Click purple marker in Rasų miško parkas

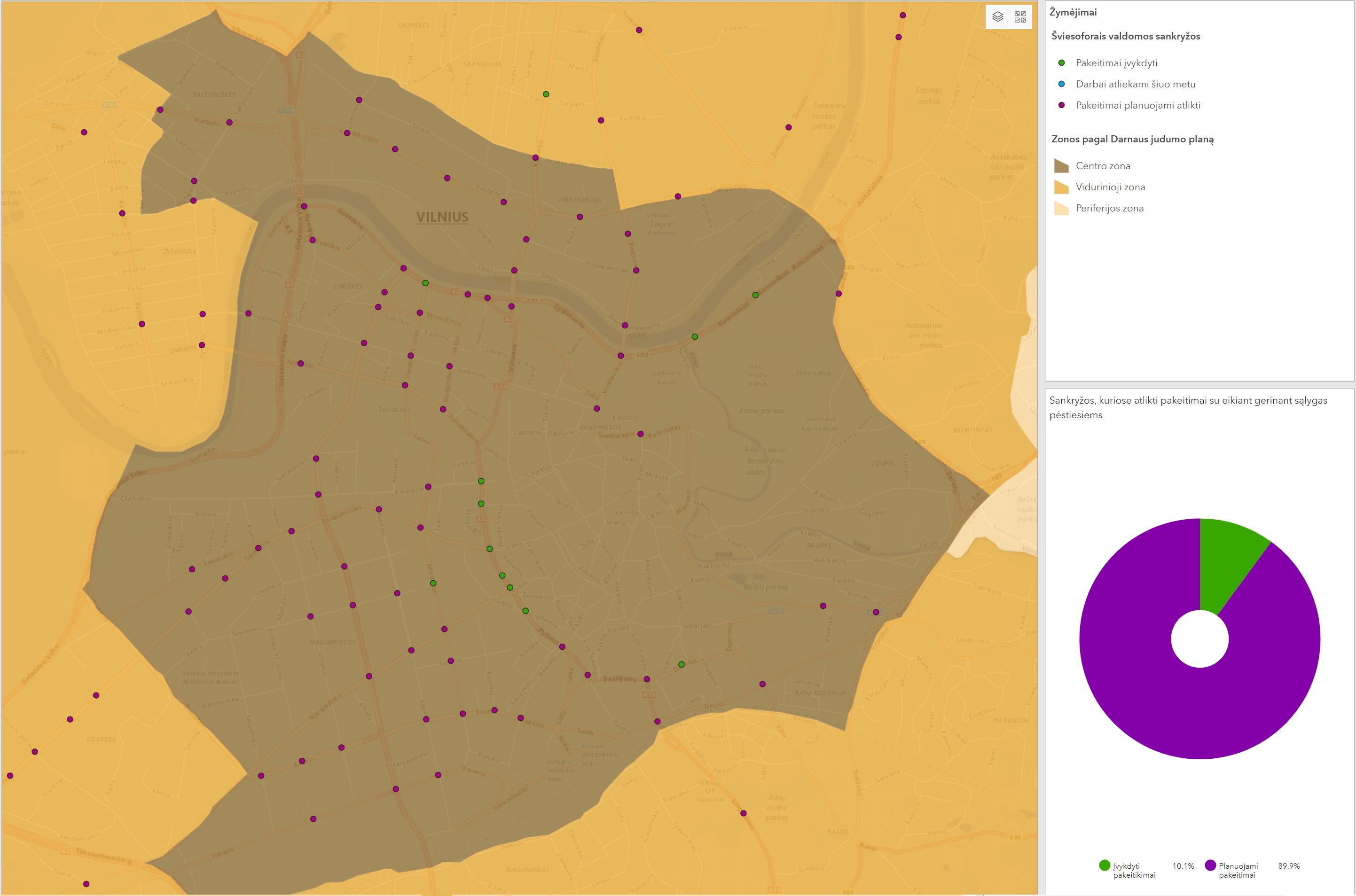743,813
